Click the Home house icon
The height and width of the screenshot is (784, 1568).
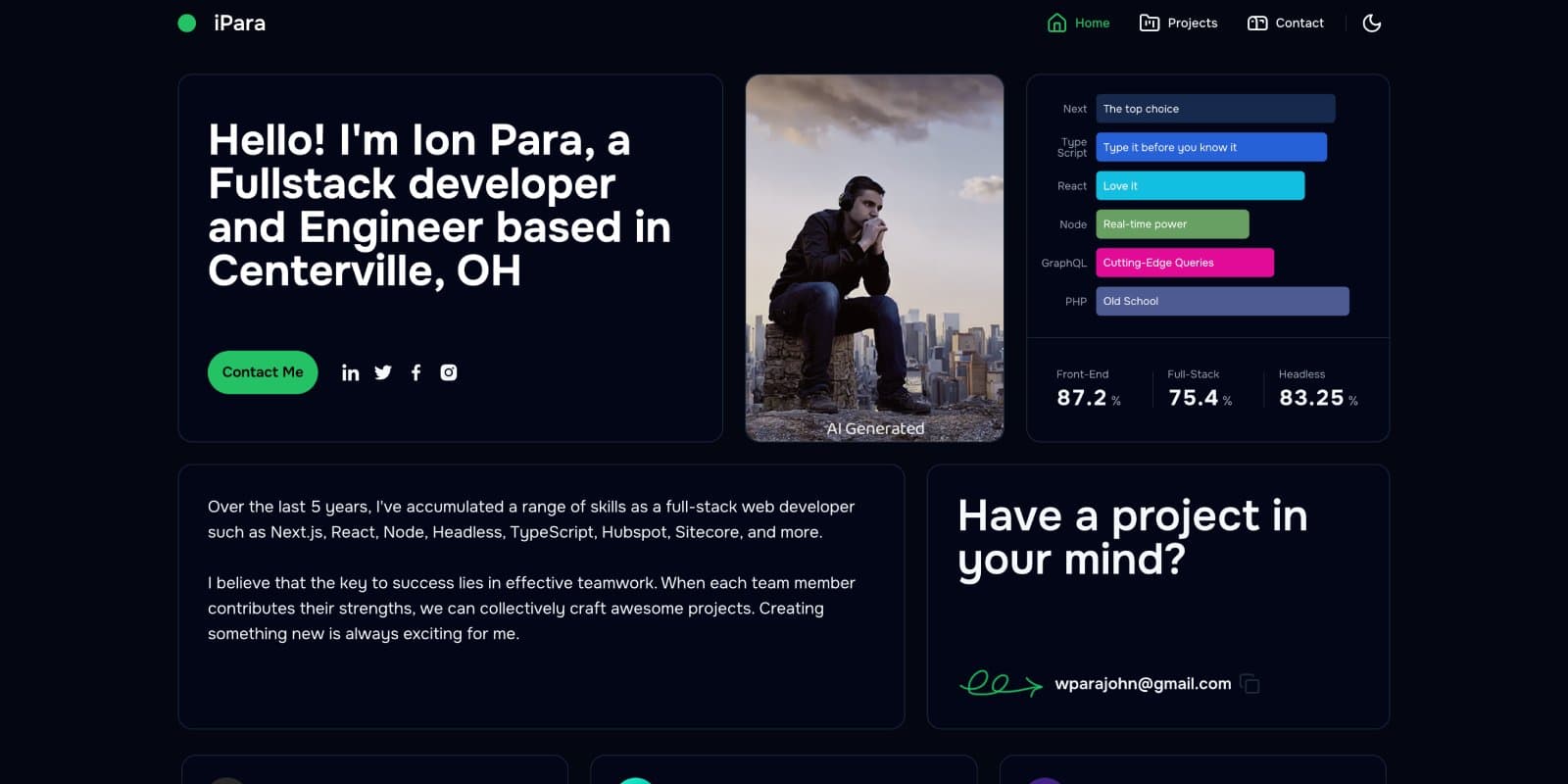(x=1056, y=23)
